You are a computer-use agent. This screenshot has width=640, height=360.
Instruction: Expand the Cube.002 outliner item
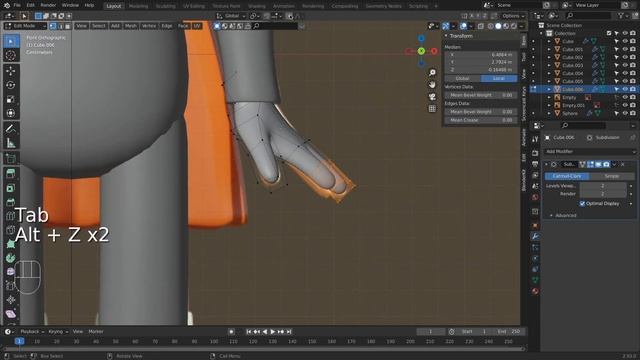tap(549, 57)
